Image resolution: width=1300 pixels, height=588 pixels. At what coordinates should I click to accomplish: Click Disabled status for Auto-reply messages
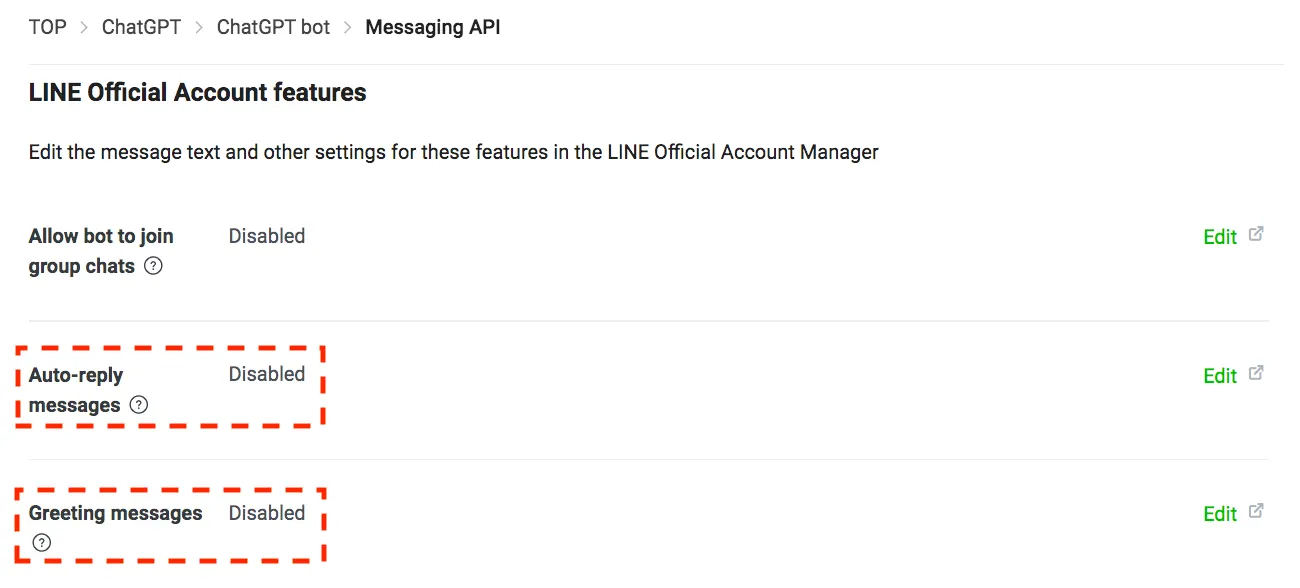pos(267,374)
